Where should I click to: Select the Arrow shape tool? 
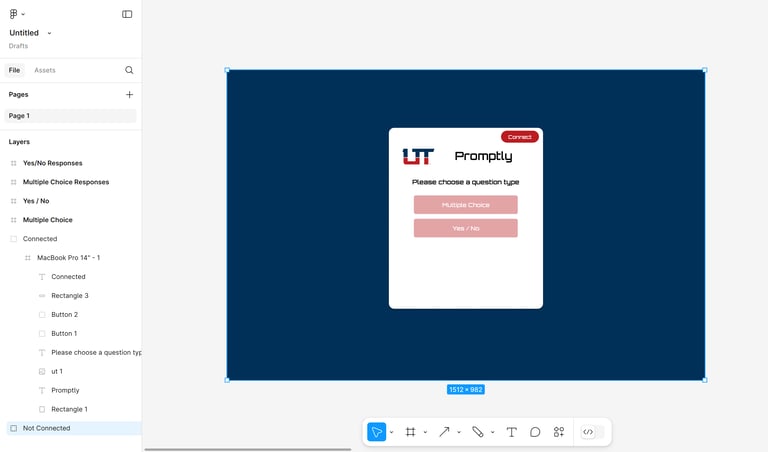point(444,432)
